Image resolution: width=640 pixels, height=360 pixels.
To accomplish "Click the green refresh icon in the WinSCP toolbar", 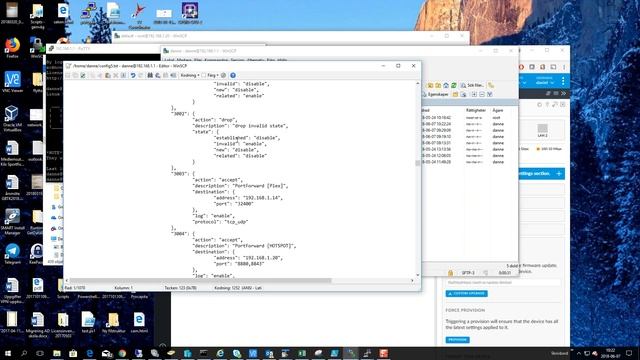I will pyautogui.click(x=453, y=85).
